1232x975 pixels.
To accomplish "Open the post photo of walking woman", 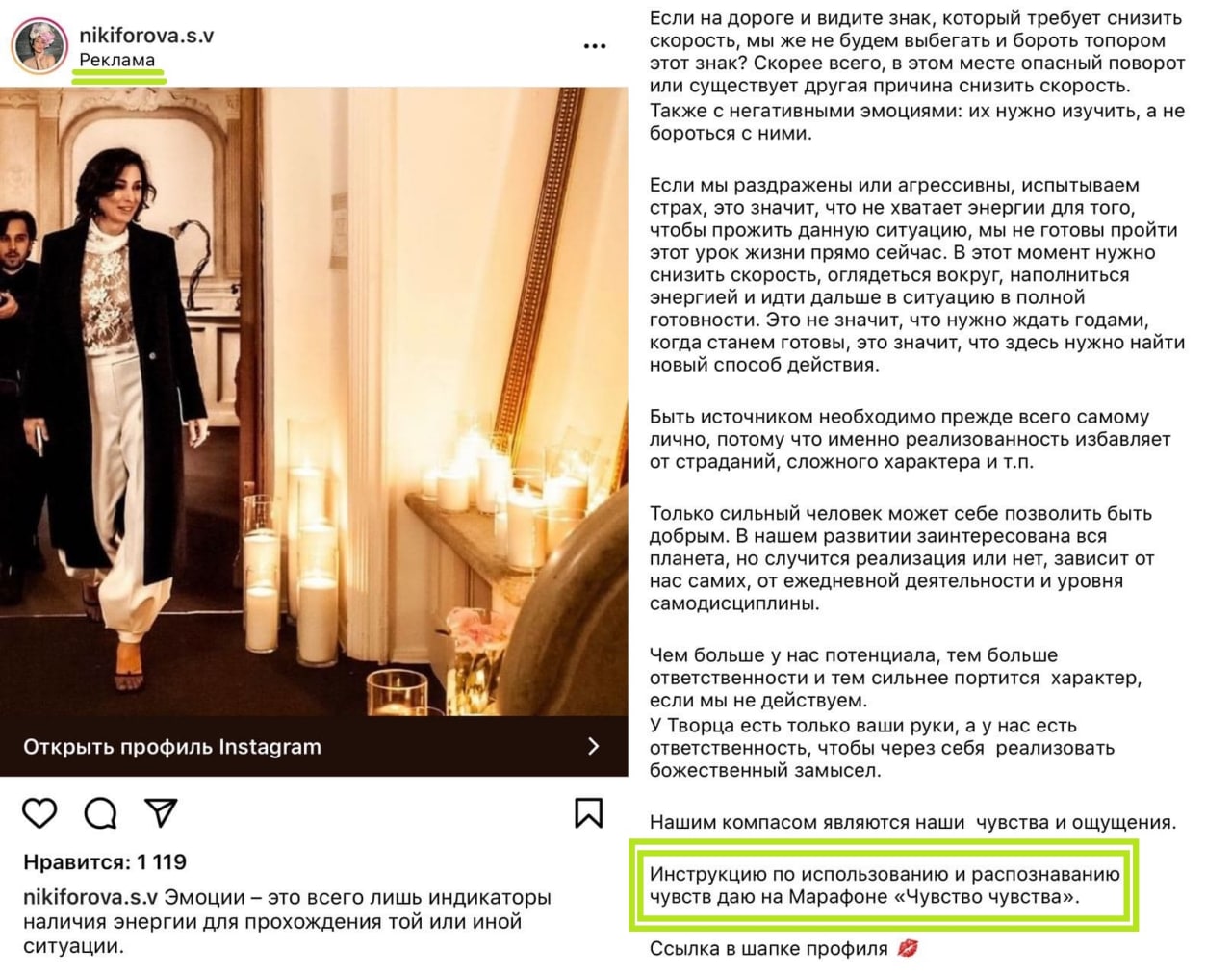I will pos(314,401).
